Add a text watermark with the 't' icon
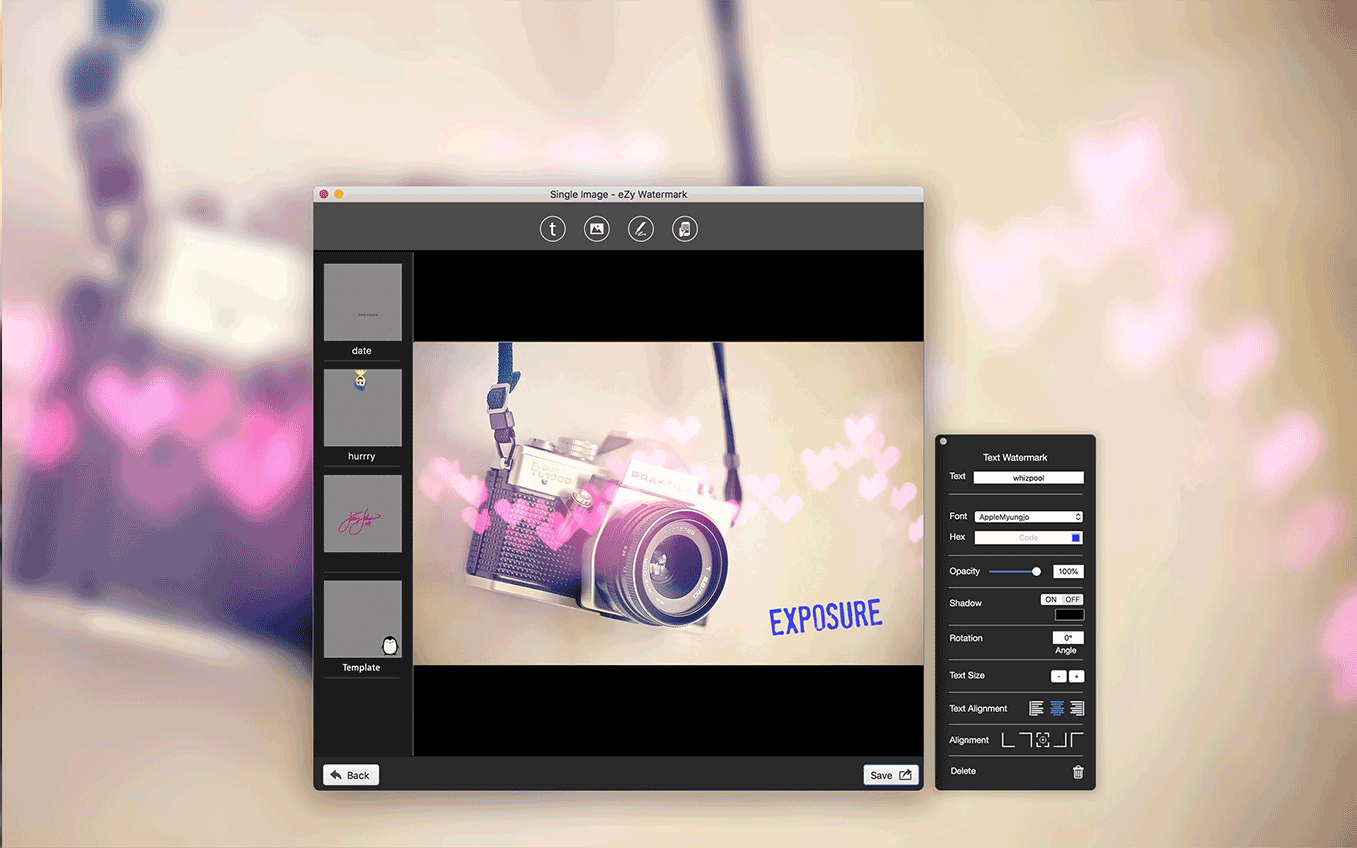Screen dimensions: 1357x848 click(553, 229)
